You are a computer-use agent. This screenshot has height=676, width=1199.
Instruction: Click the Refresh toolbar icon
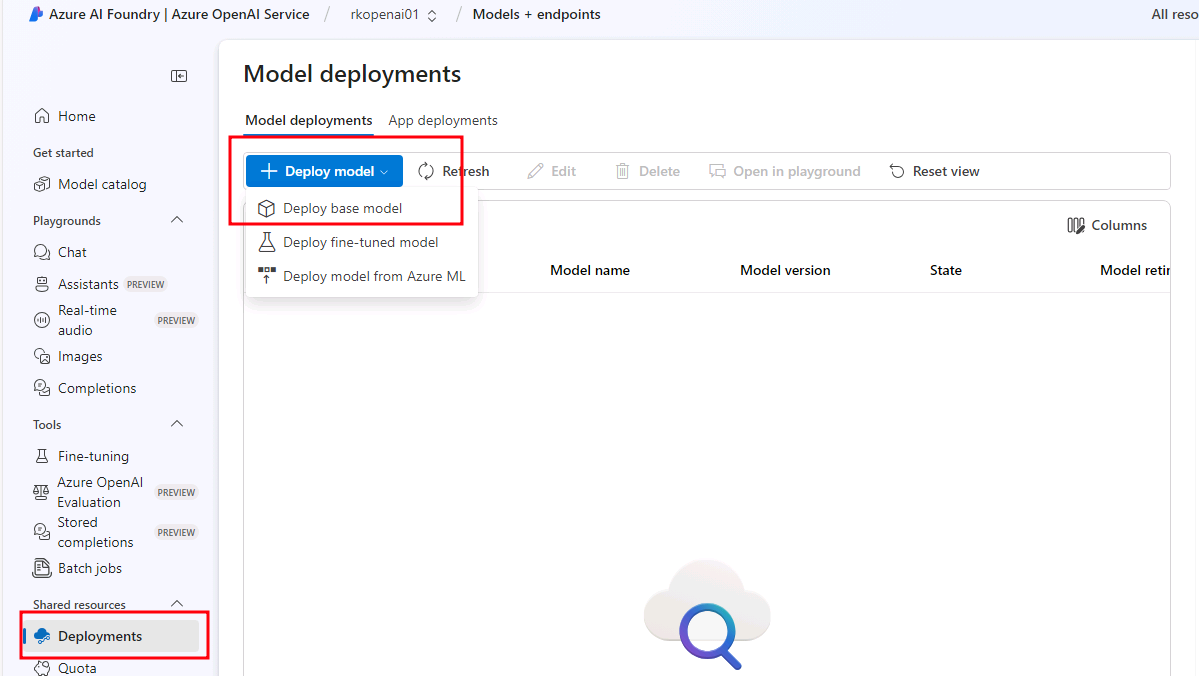[427, 171]
